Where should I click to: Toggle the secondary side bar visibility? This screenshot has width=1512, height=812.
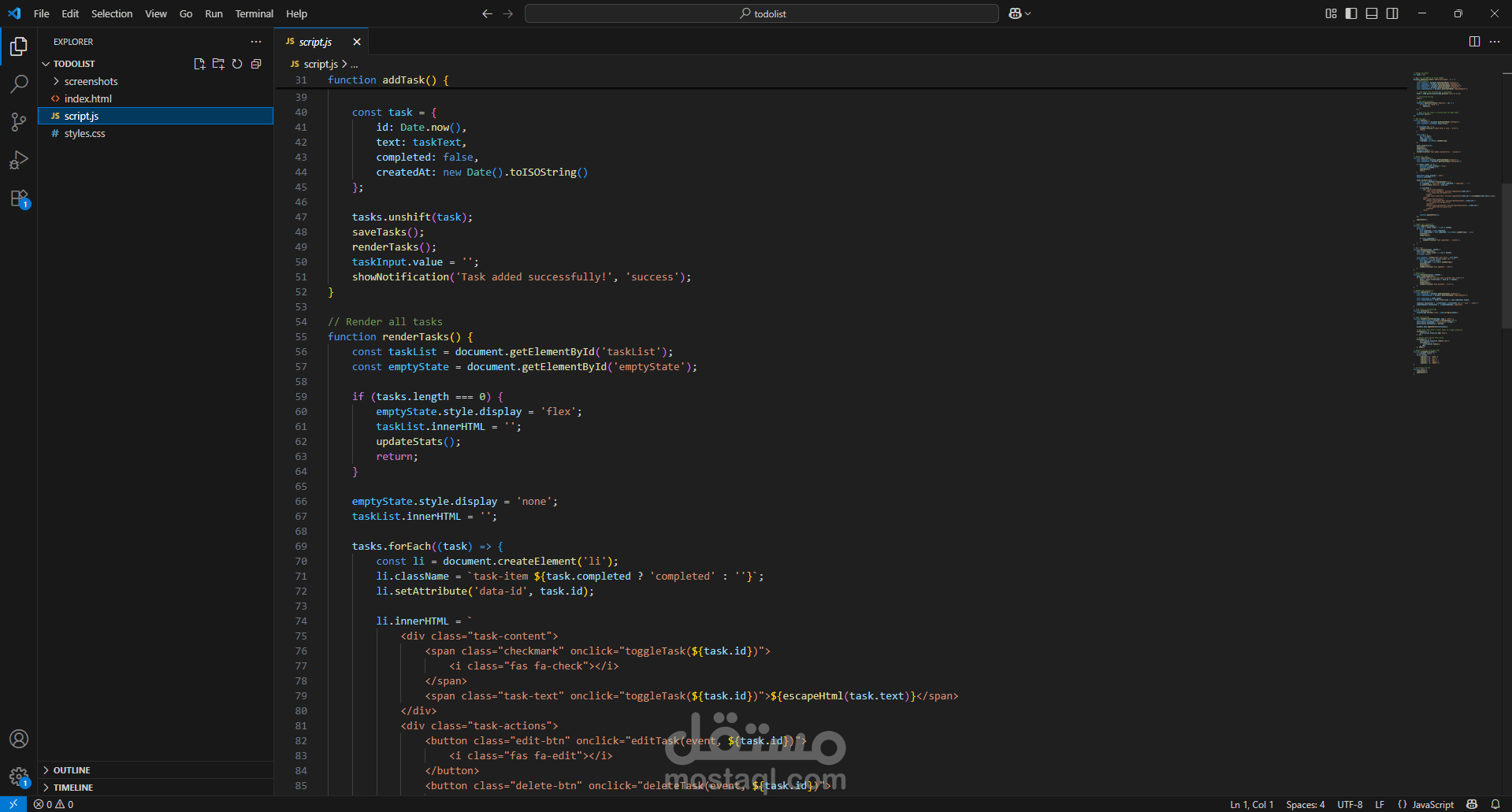1392,13
